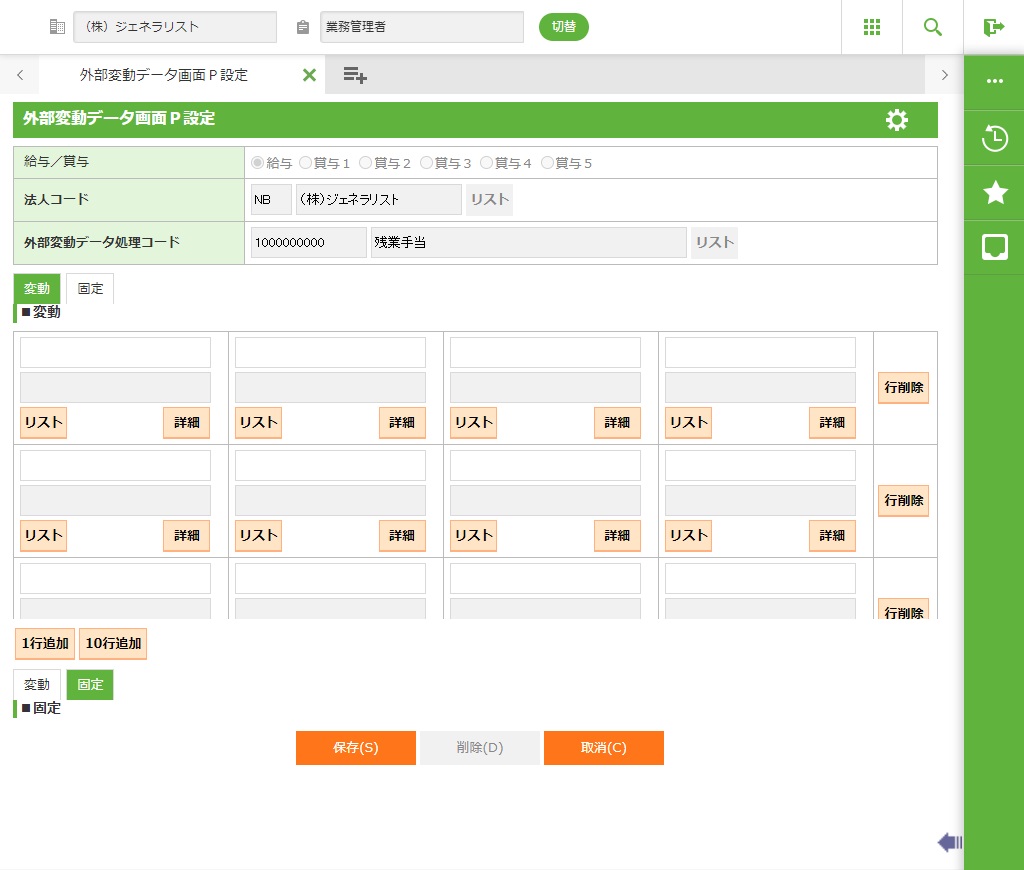1024x870 pixels.
Task: Open favorites star icon in sidebar
Action: click(x=995, y=193)
